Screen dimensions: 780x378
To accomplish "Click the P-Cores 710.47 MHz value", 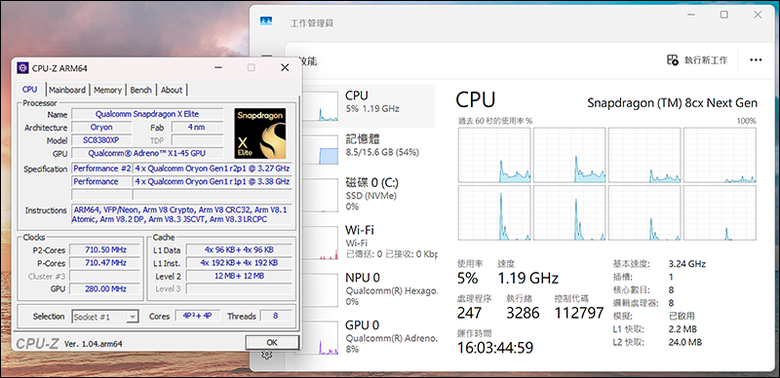I will (104, 263).
